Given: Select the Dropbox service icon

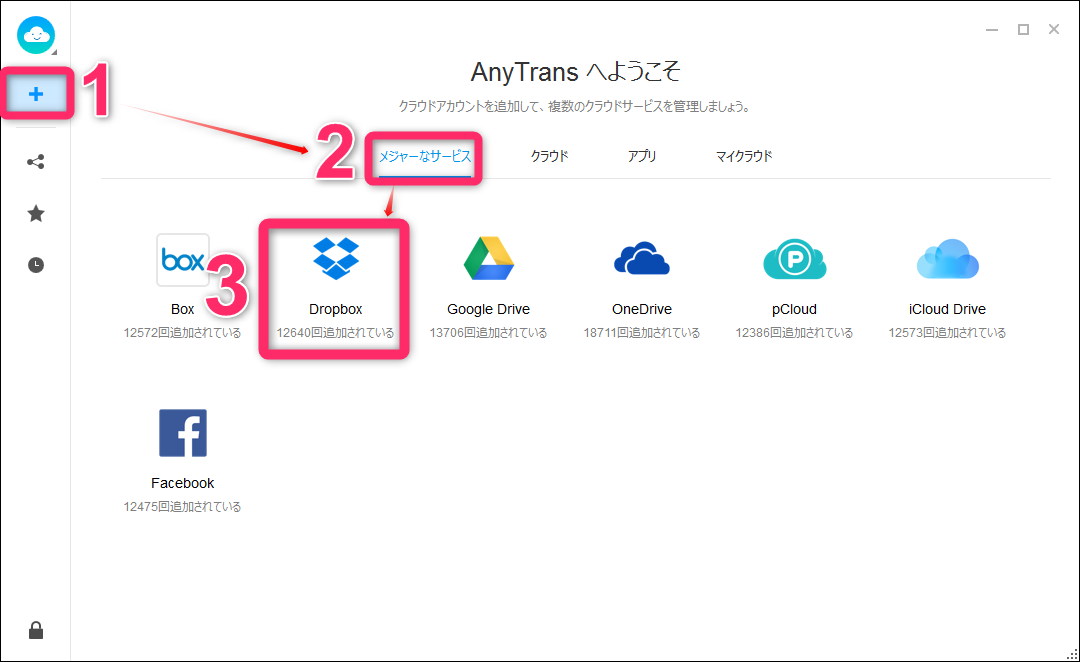Looking at the screenshot, I should click(335, 258).
